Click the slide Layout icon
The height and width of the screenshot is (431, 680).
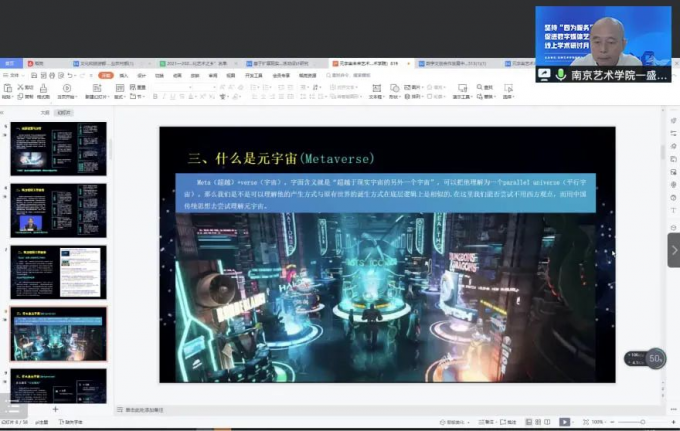120,88
